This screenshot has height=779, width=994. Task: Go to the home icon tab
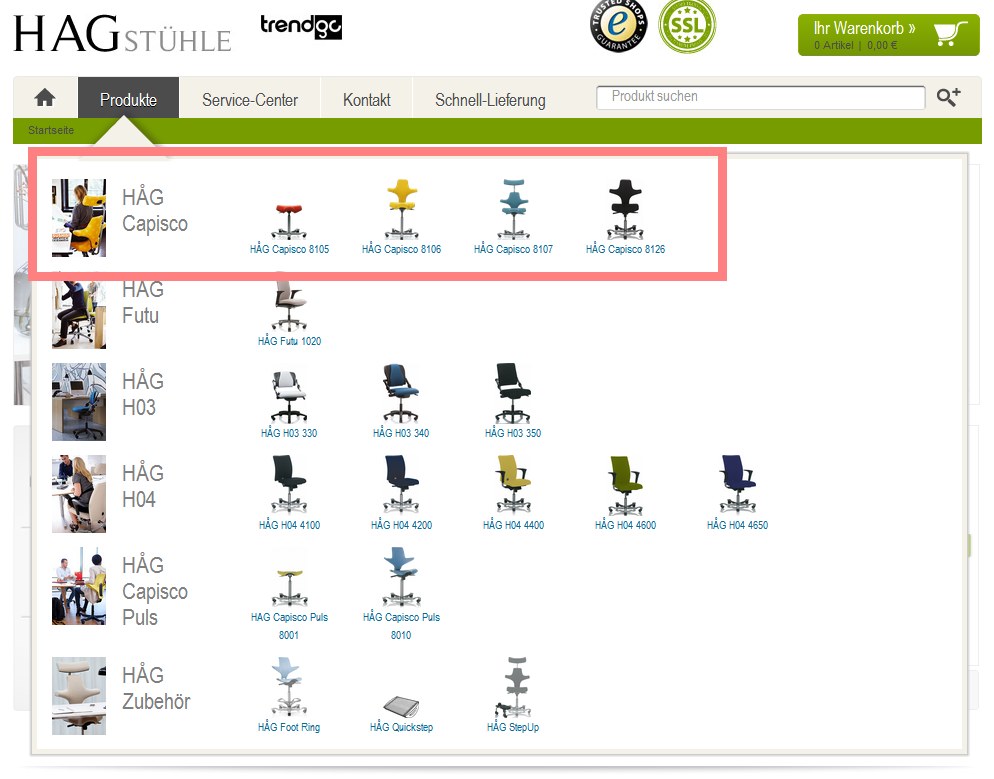[45, 98]
